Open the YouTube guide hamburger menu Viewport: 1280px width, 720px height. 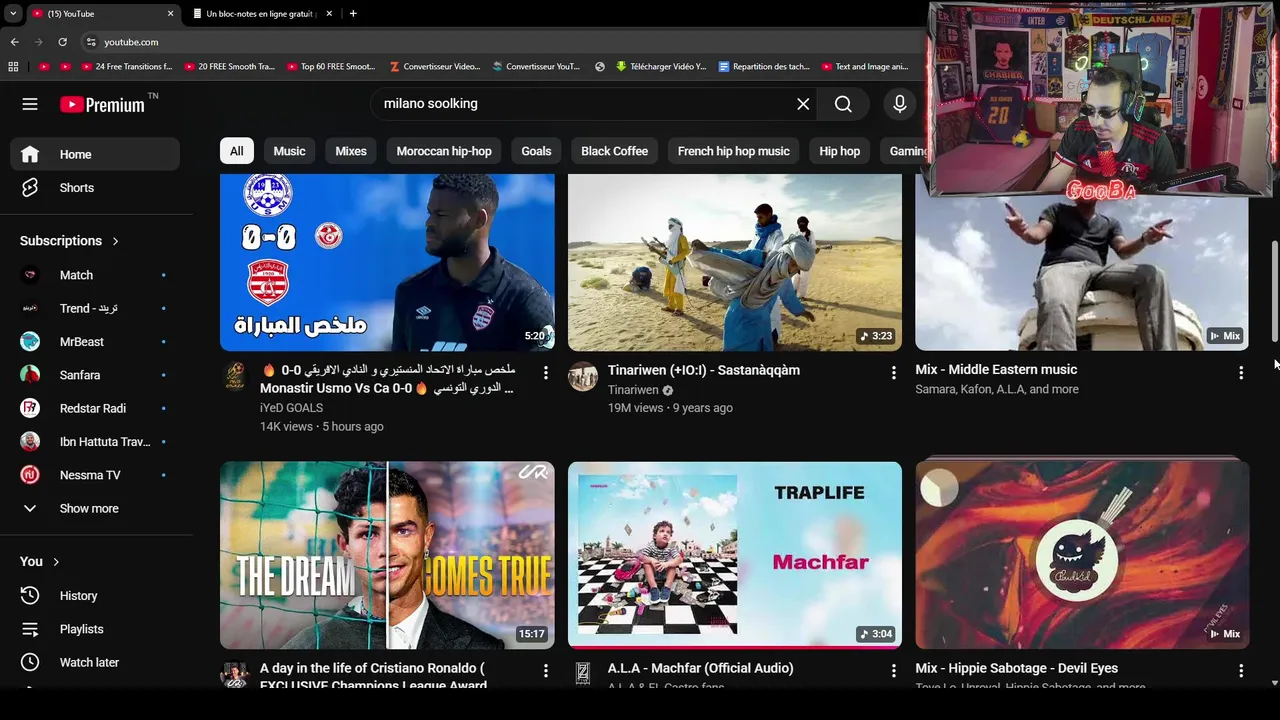(x=30, y=104)
